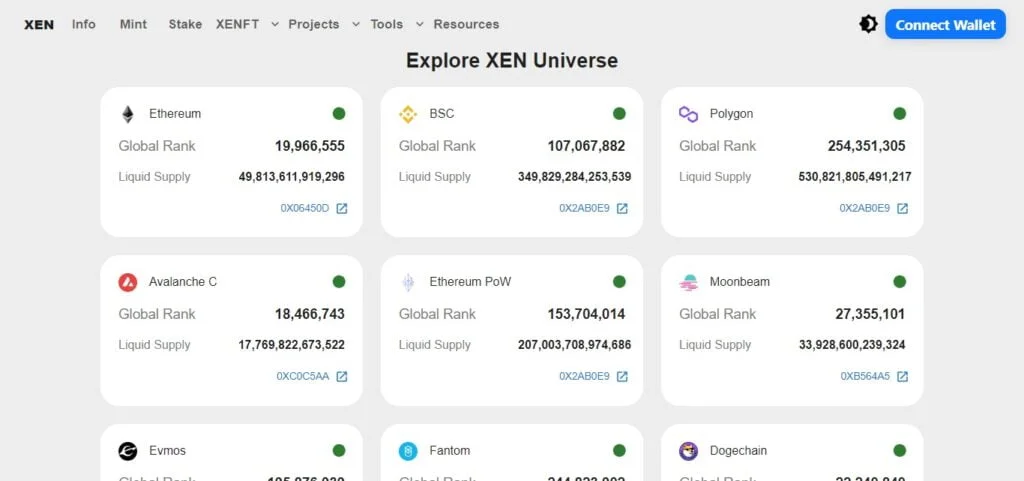The width and height of the screenshot is (1024, 481).
Task: Open the Projects navigation menu
Action: click(314, 24)
